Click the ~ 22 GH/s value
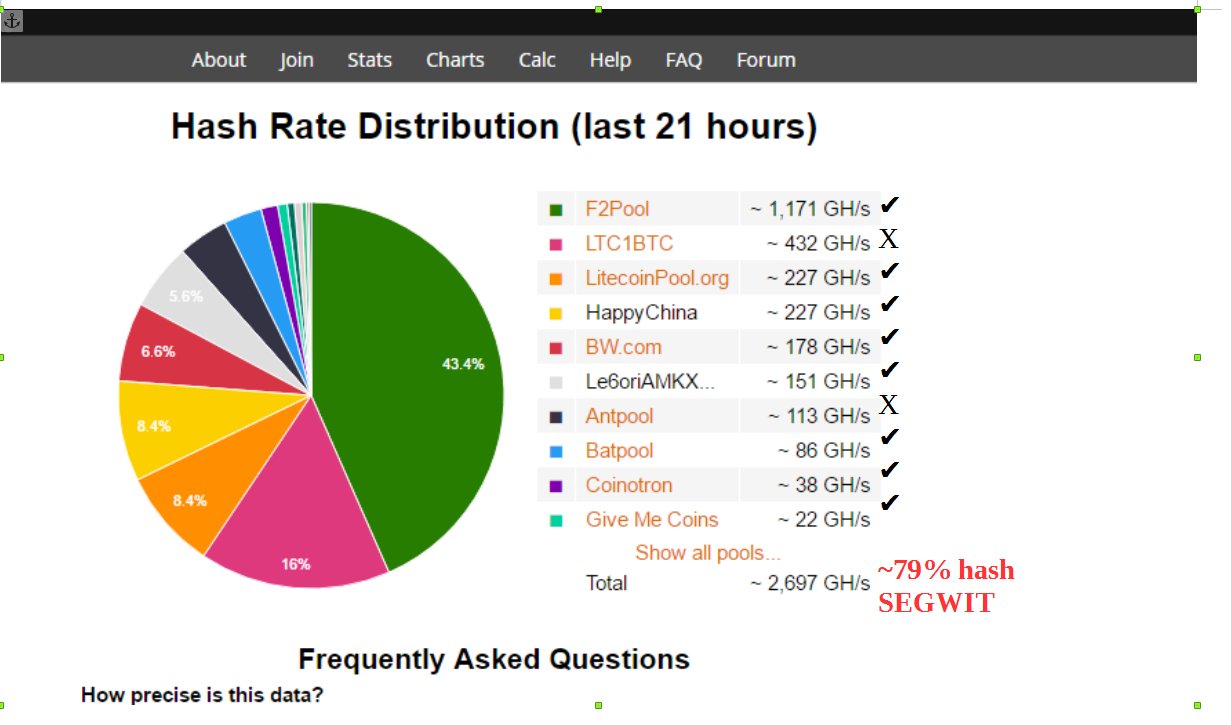Screen dimensions: 1231x725 click(x=824, y=520)
